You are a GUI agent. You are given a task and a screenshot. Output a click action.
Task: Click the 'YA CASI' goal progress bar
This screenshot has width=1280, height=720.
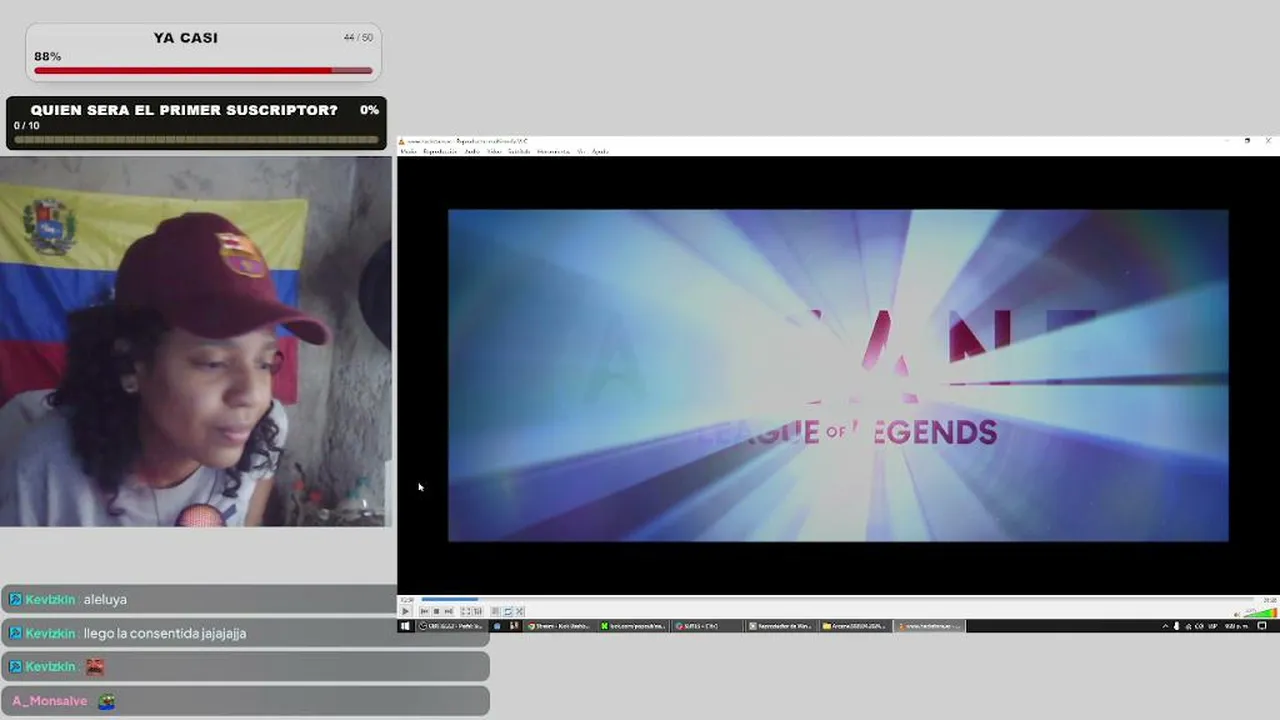click(x=203, y=71)
